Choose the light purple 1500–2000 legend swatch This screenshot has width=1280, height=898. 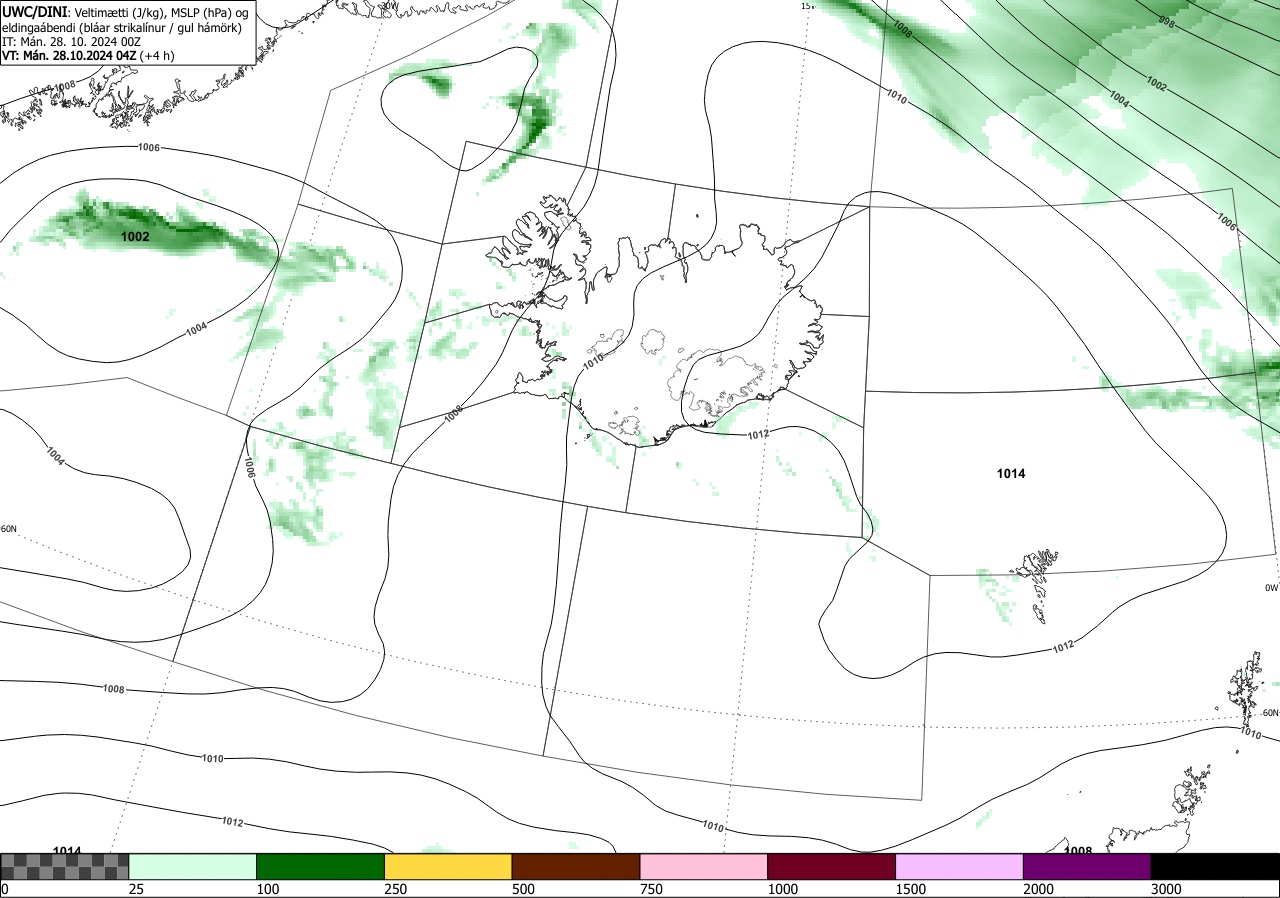point(960,866)
